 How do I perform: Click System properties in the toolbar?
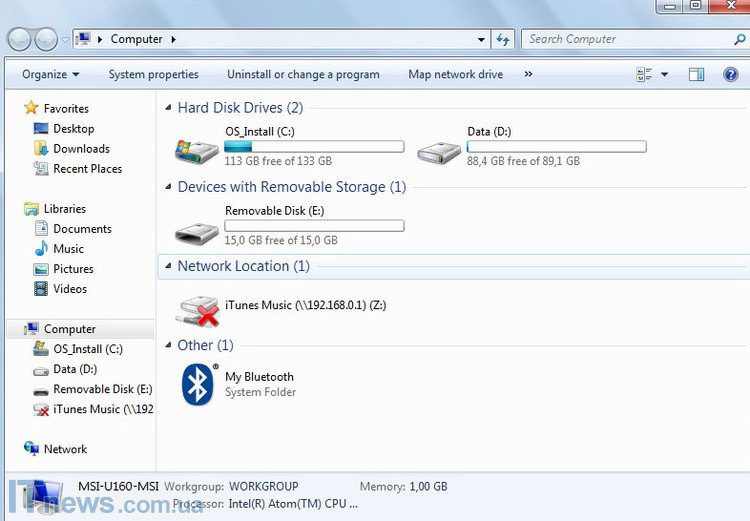(x=153, y=74)
